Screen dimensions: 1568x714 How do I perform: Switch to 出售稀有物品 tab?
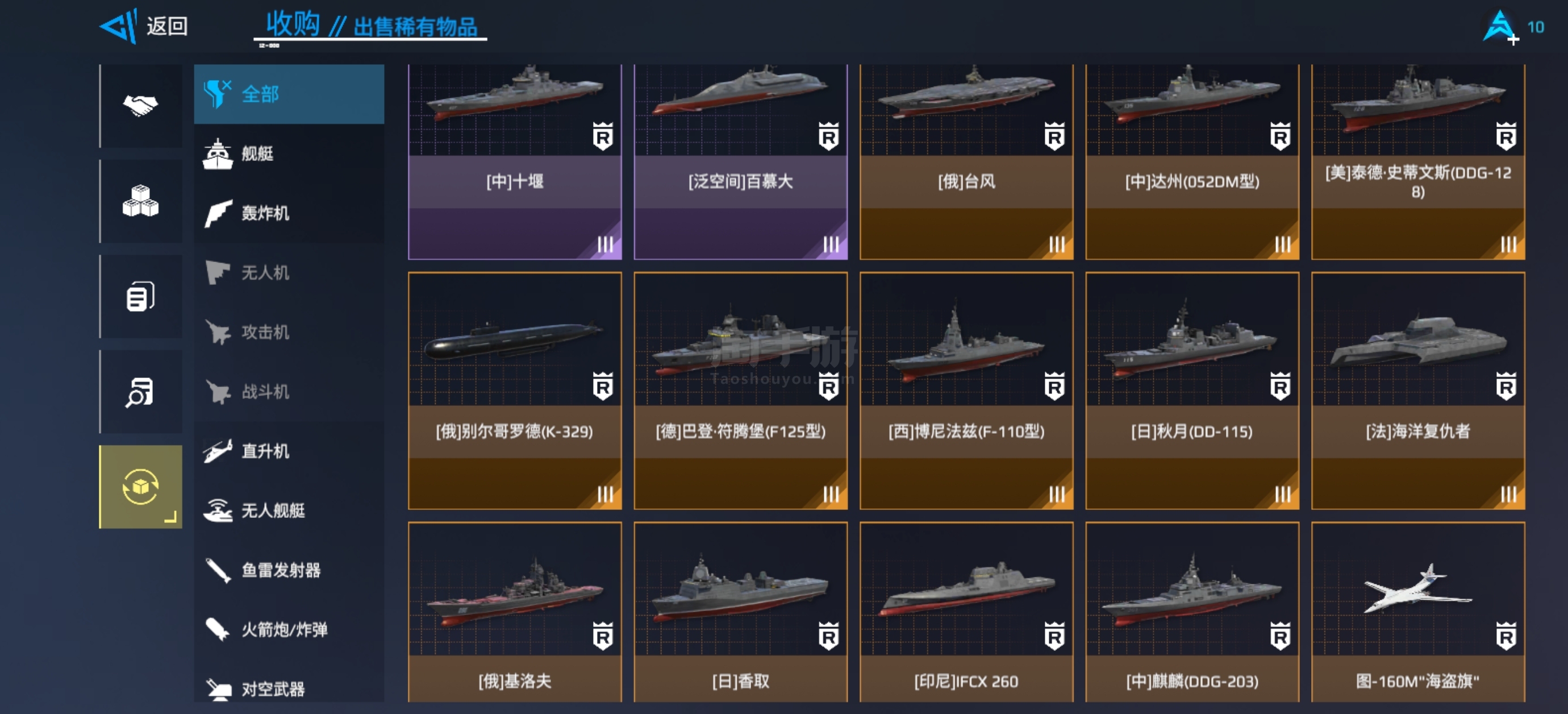tap(415, 27)
